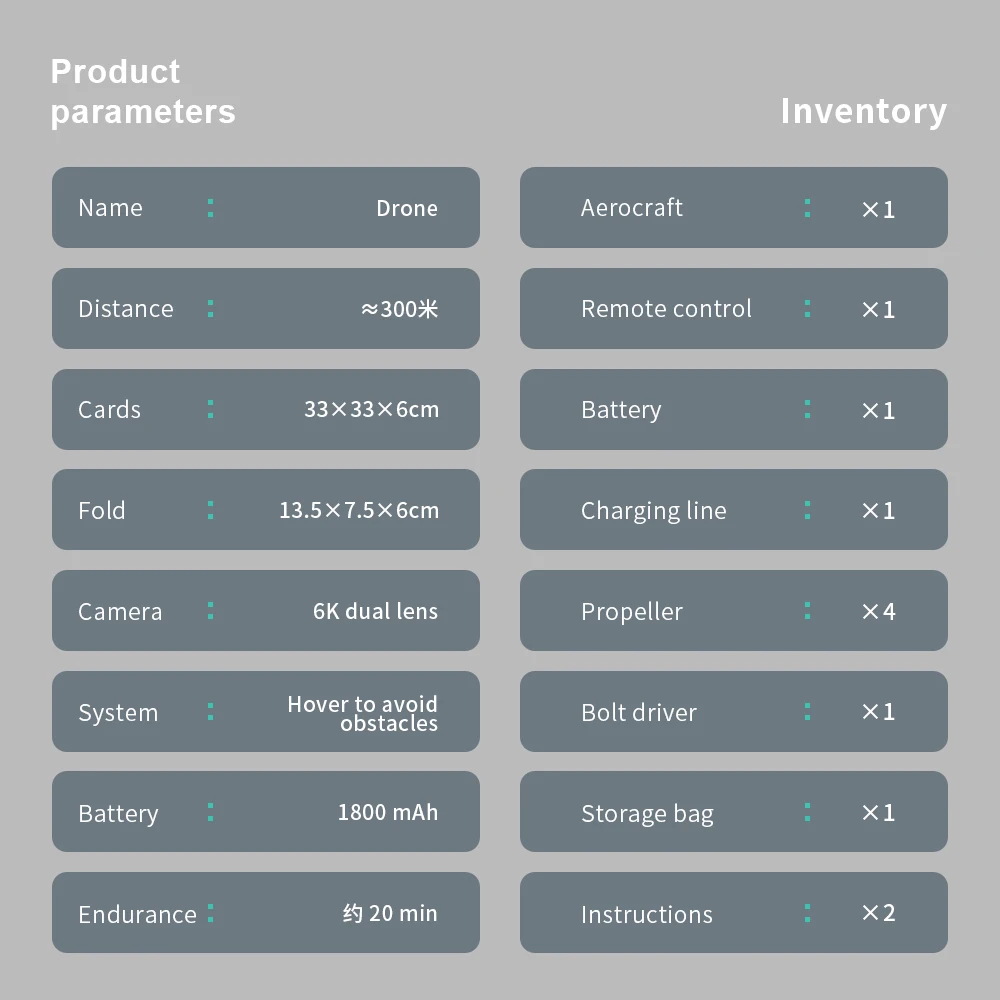Select the Distance ≈300 row
Viewport: 1000px width, 1000px height.
coord(265,309)
